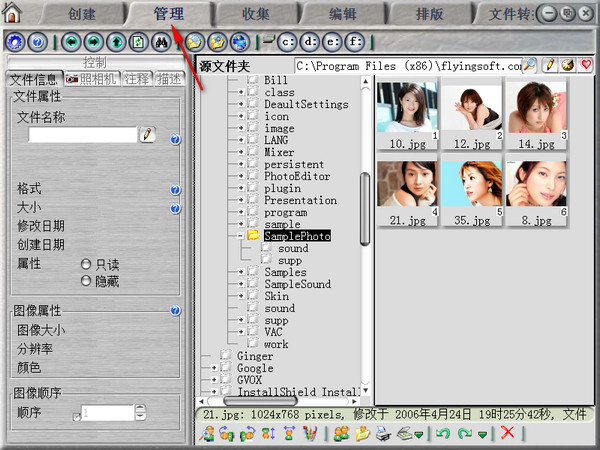
Task: Click the home icon at top left
Action: pos(13,14)
